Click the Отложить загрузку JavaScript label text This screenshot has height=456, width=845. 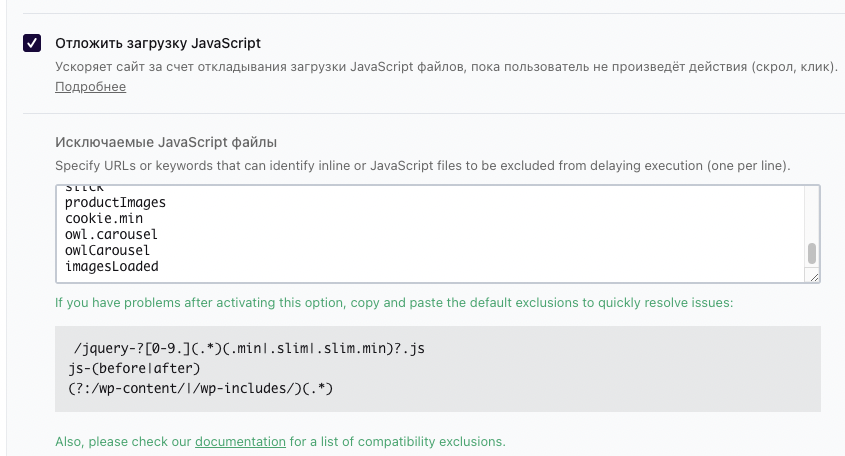(x=158, y=44)
